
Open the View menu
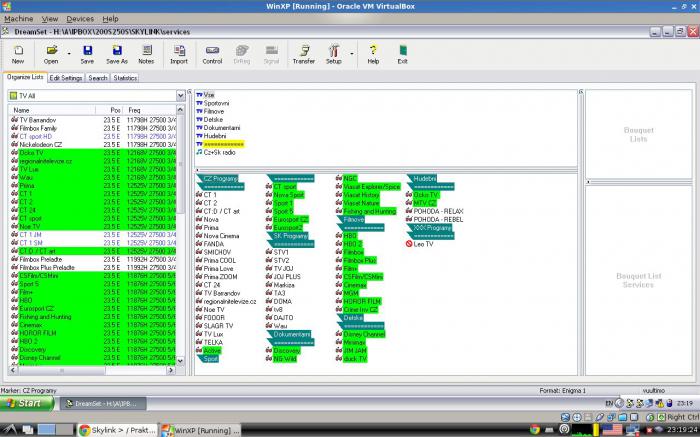[x=50, y=19]
